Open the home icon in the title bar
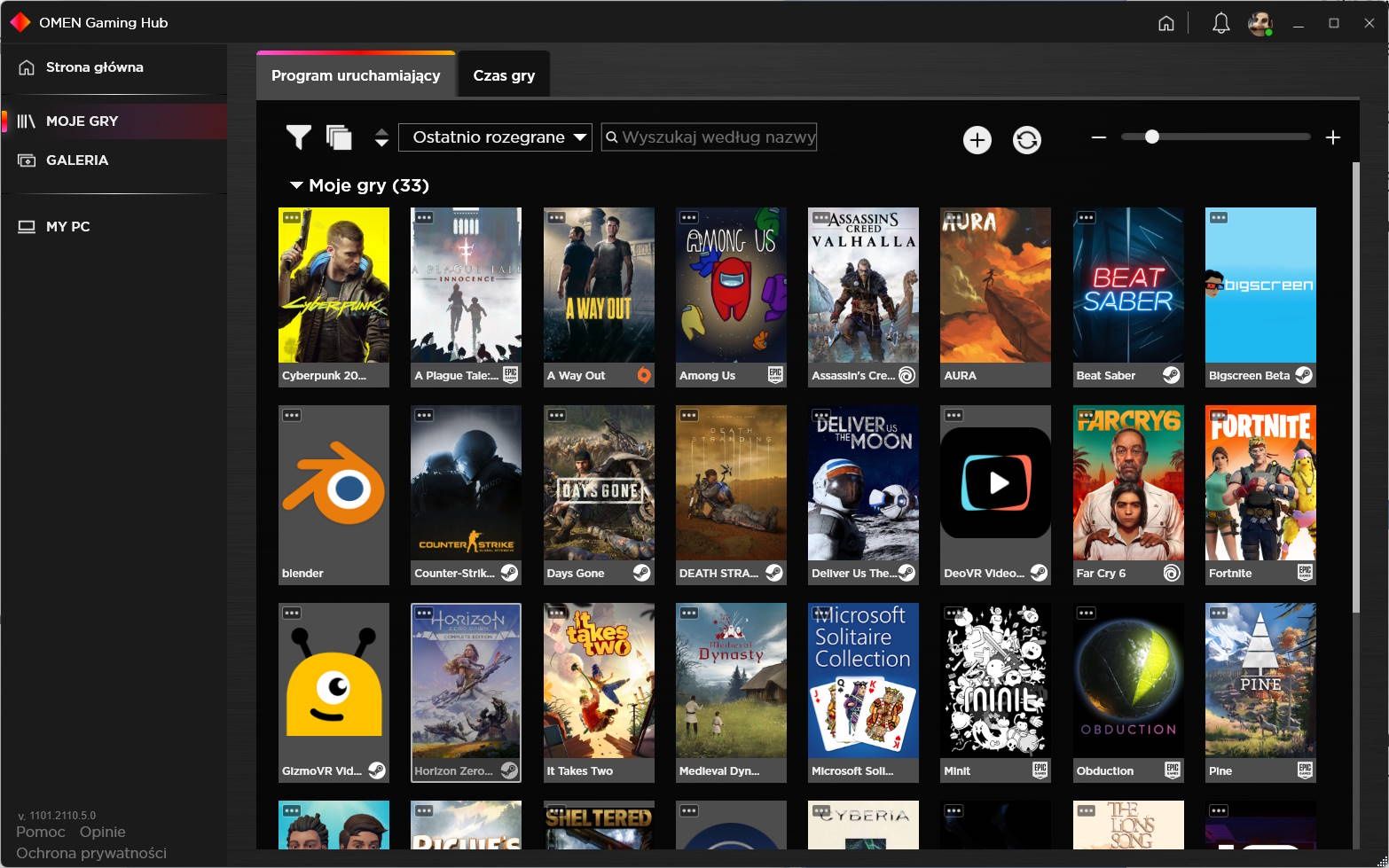This screenshot has width=1389, height=868. coord(1166,23)
